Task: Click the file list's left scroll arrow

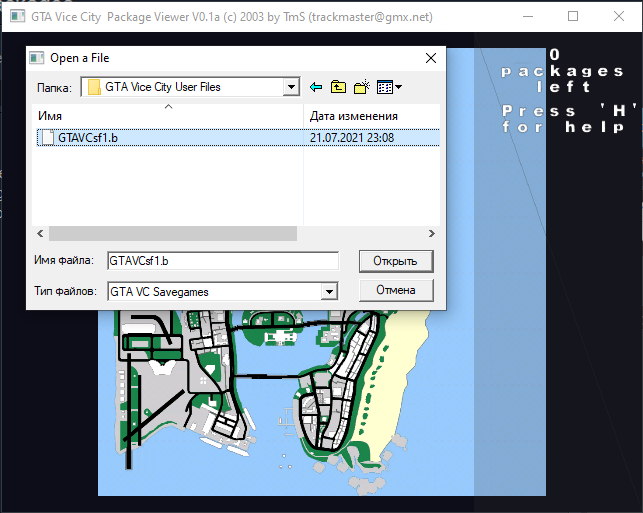Action: click(x=40, y=233)
